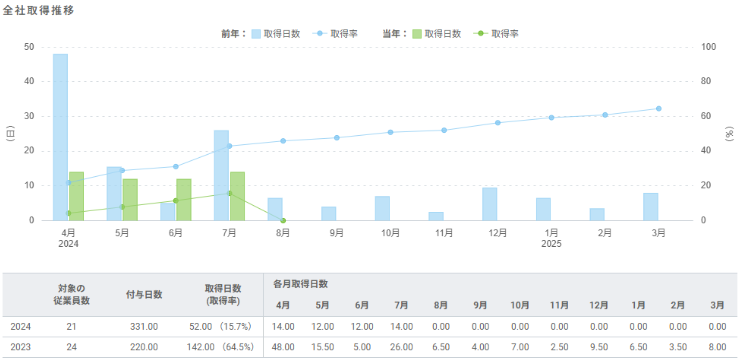Click 26.00 in 2023 July column
The image size is (740, 362).
tap(402, 347)
